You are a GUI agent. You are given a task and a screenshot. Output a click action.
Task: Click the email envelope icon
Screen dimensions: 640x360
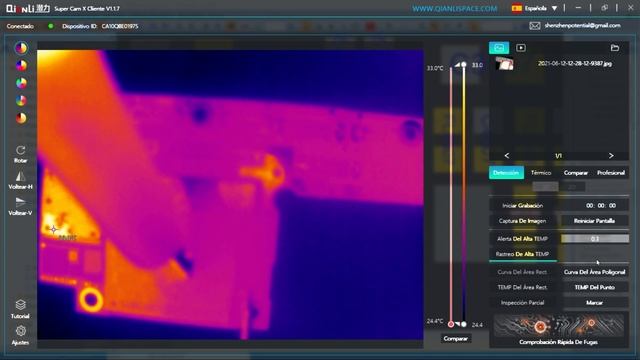[x=535, y=26]
